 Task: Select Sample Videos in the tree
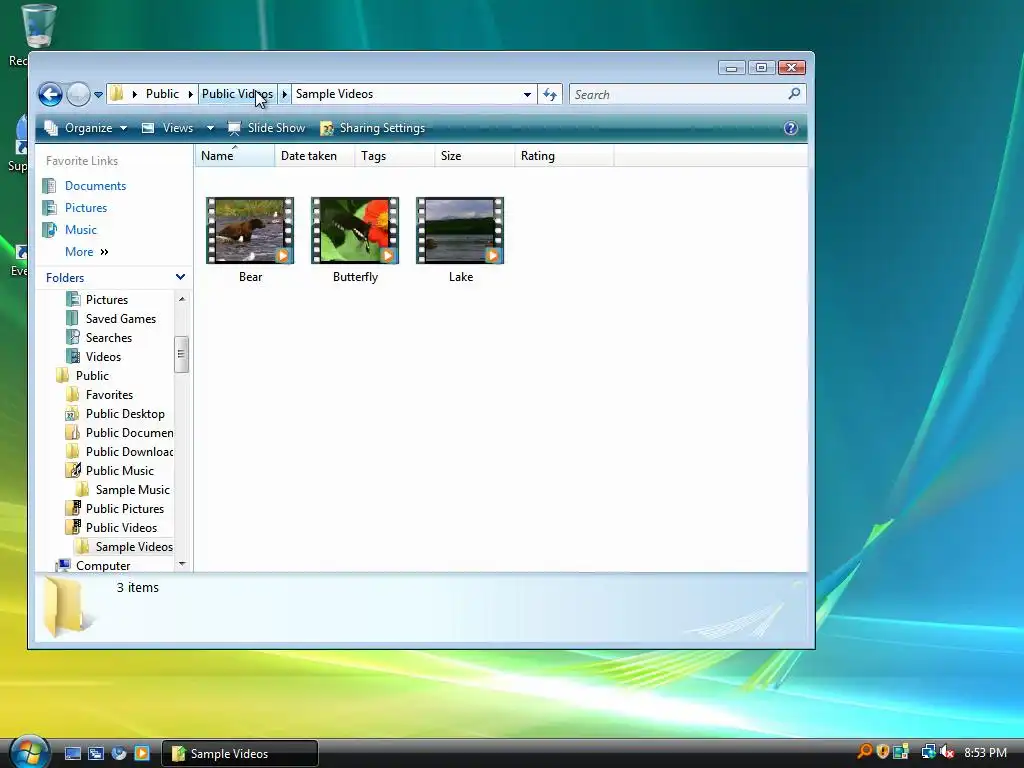point(134,546)
